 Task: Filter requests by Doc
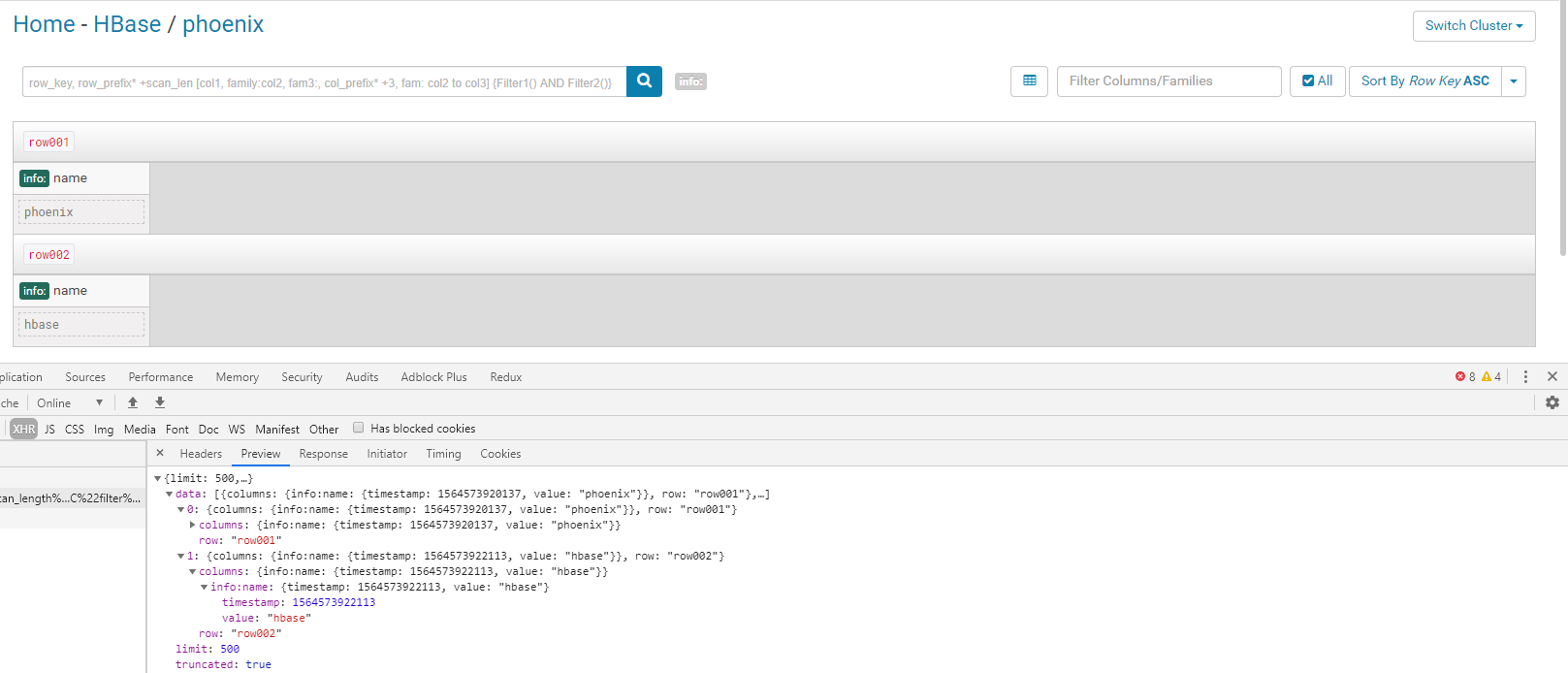click(x=208, y=429)
